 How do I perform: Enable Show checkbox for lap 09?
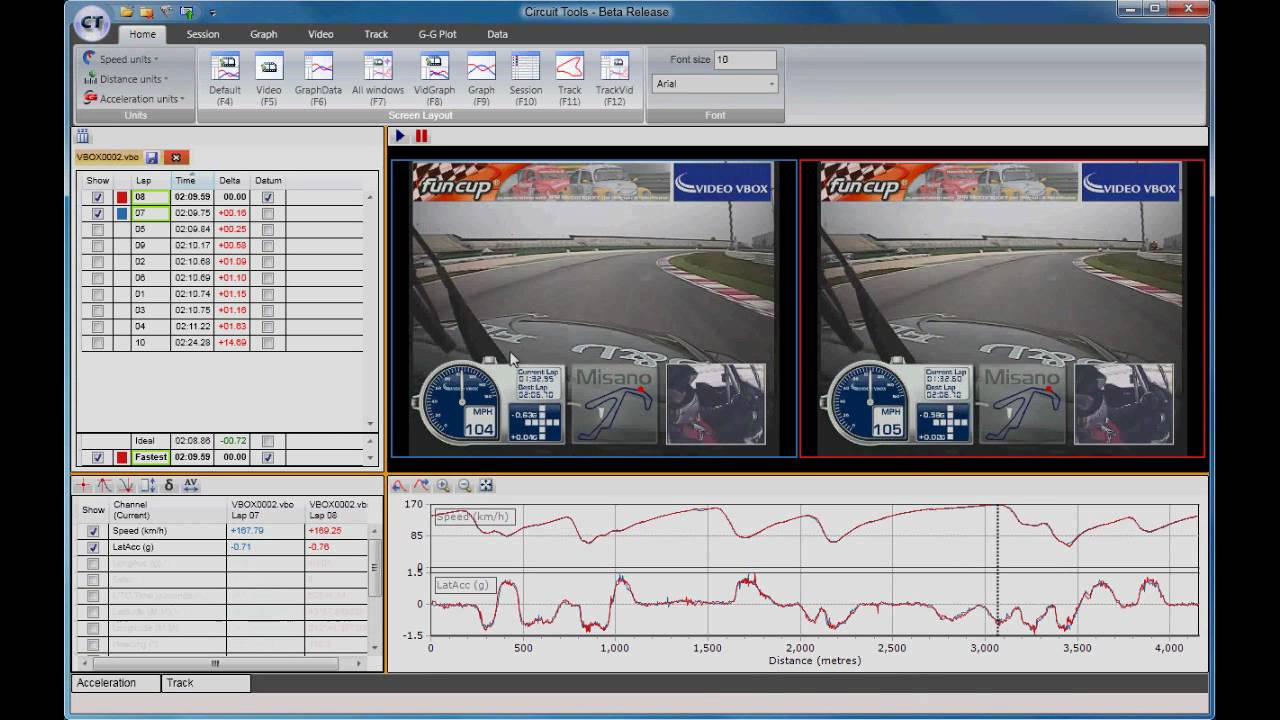coord(97,245)
